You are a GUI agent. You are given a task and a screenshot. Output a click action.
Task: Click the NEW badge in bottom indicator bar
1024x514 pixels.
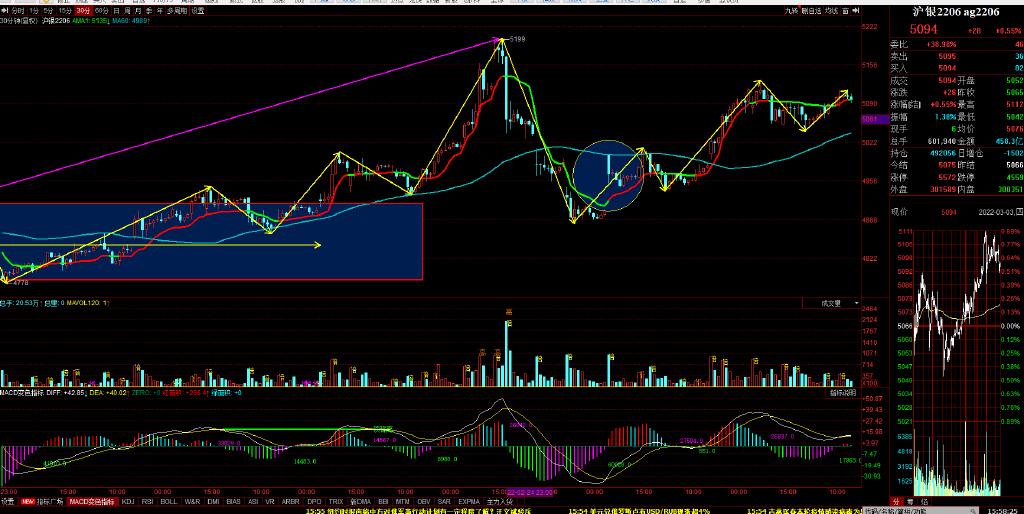(x=28, y=502)
